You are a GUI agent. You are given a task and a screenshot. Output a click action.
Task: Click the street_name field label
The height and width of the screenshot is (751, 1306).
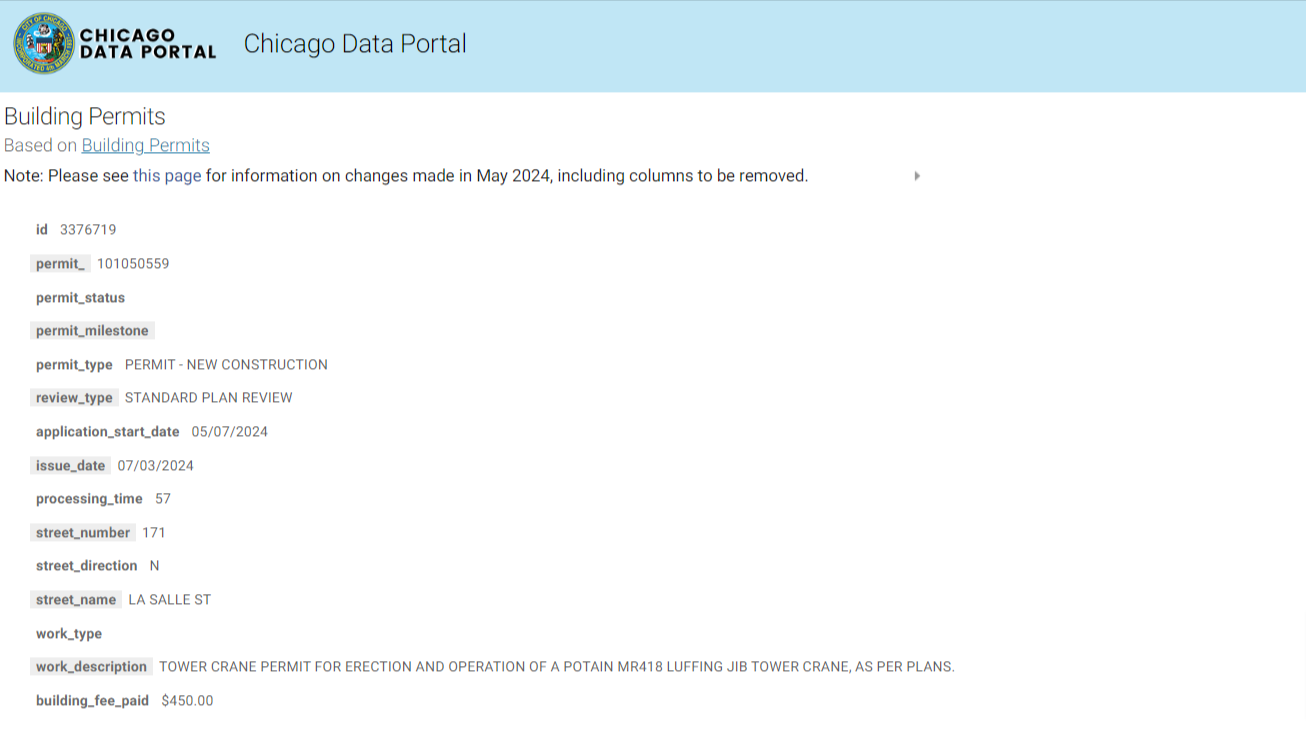click(x=76, y=600)
